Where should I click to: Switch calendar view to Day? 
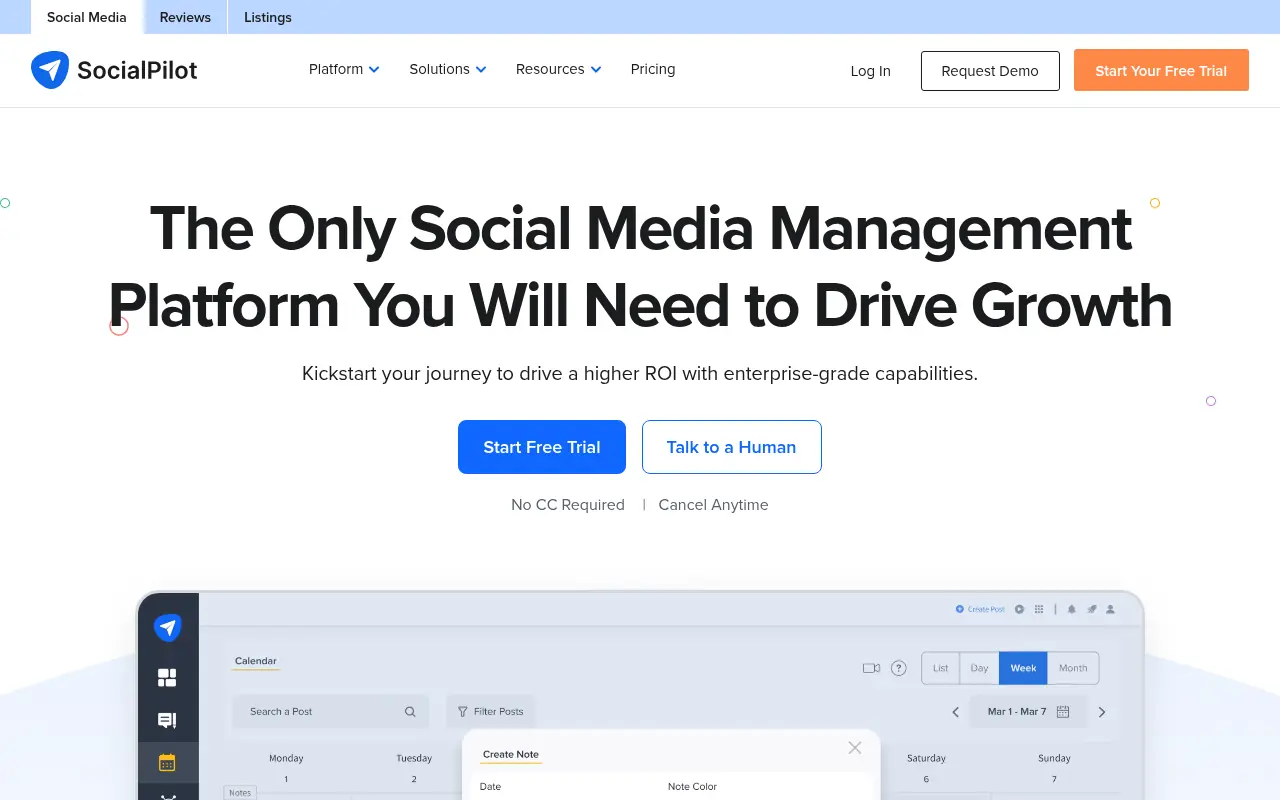pos(979,668)
